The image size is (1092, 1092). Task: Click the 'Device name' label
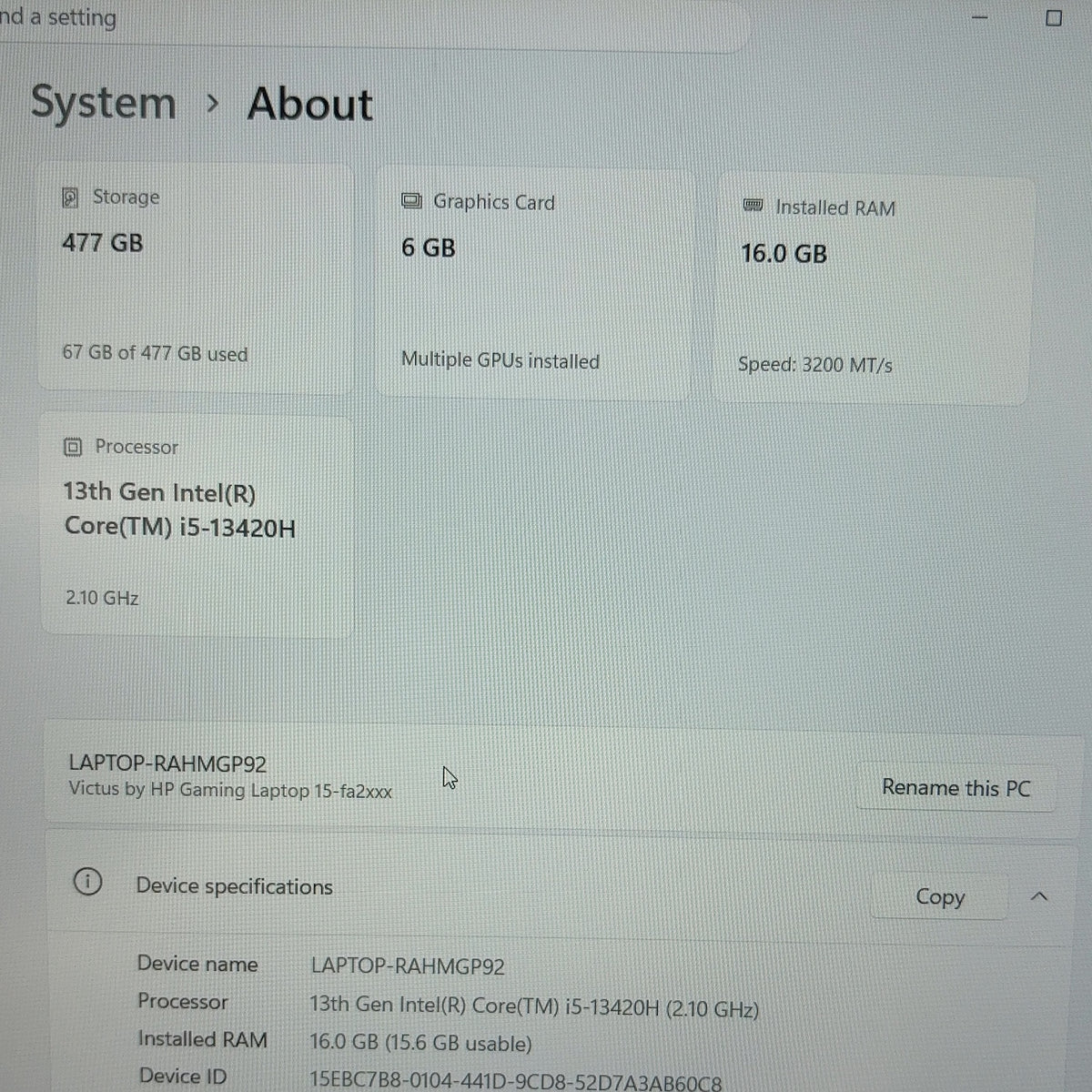coord(197,964)
